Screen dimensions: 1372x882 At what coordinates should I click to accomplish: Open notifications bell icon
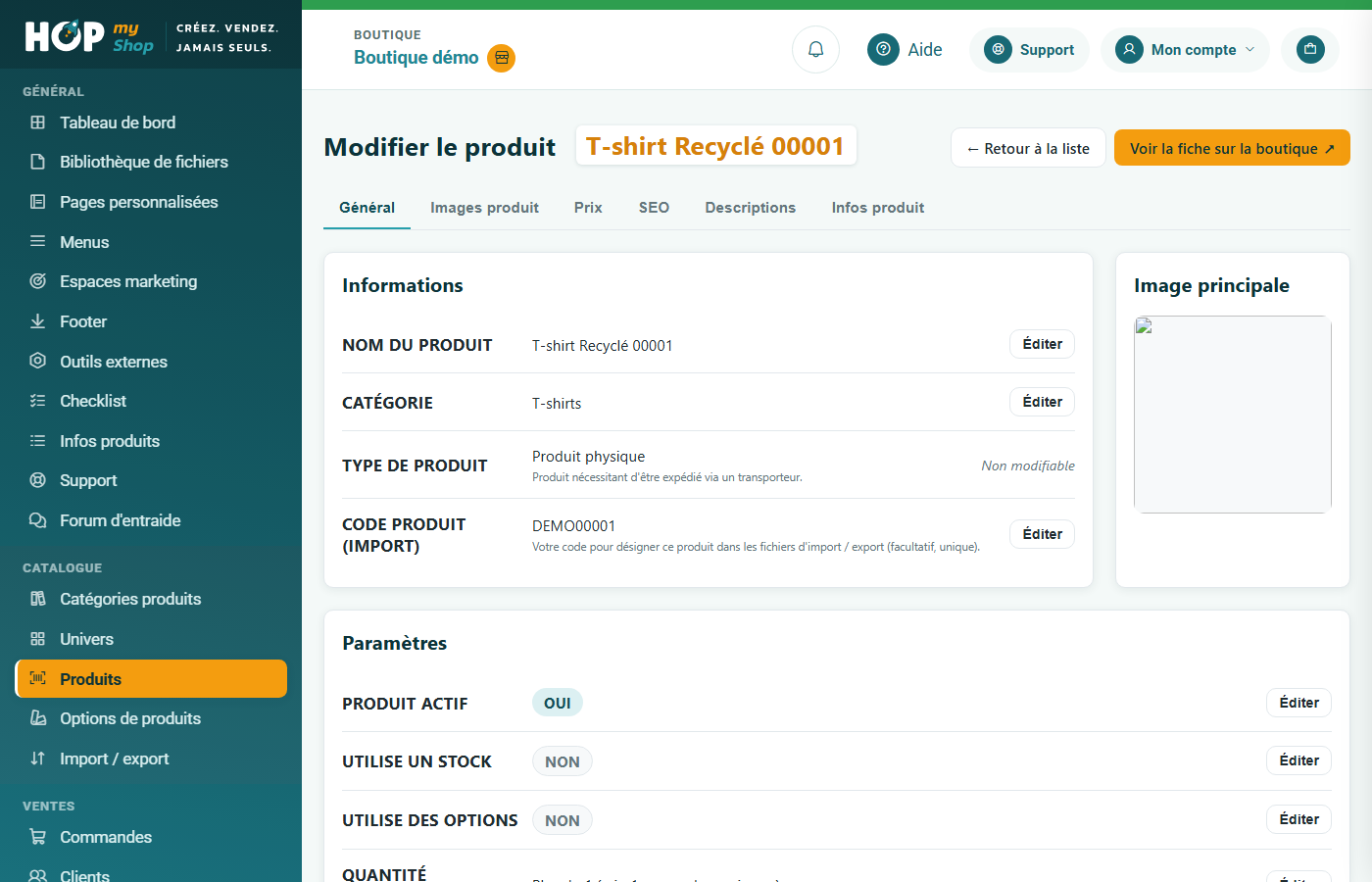tap(815, 49)
